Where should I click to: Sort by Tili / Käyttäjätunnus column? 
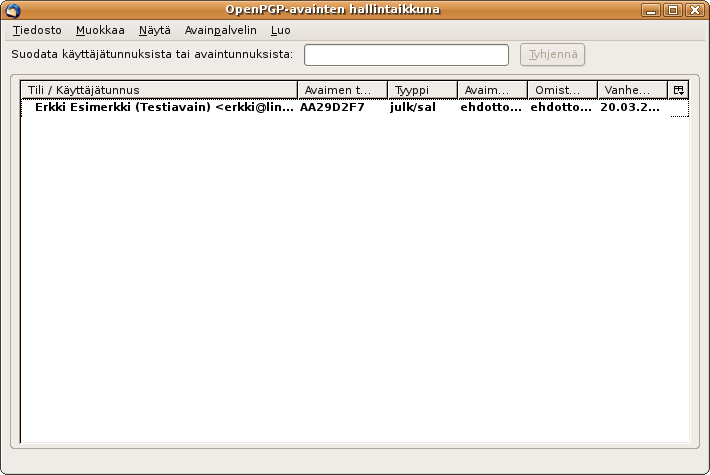[159, 89]
